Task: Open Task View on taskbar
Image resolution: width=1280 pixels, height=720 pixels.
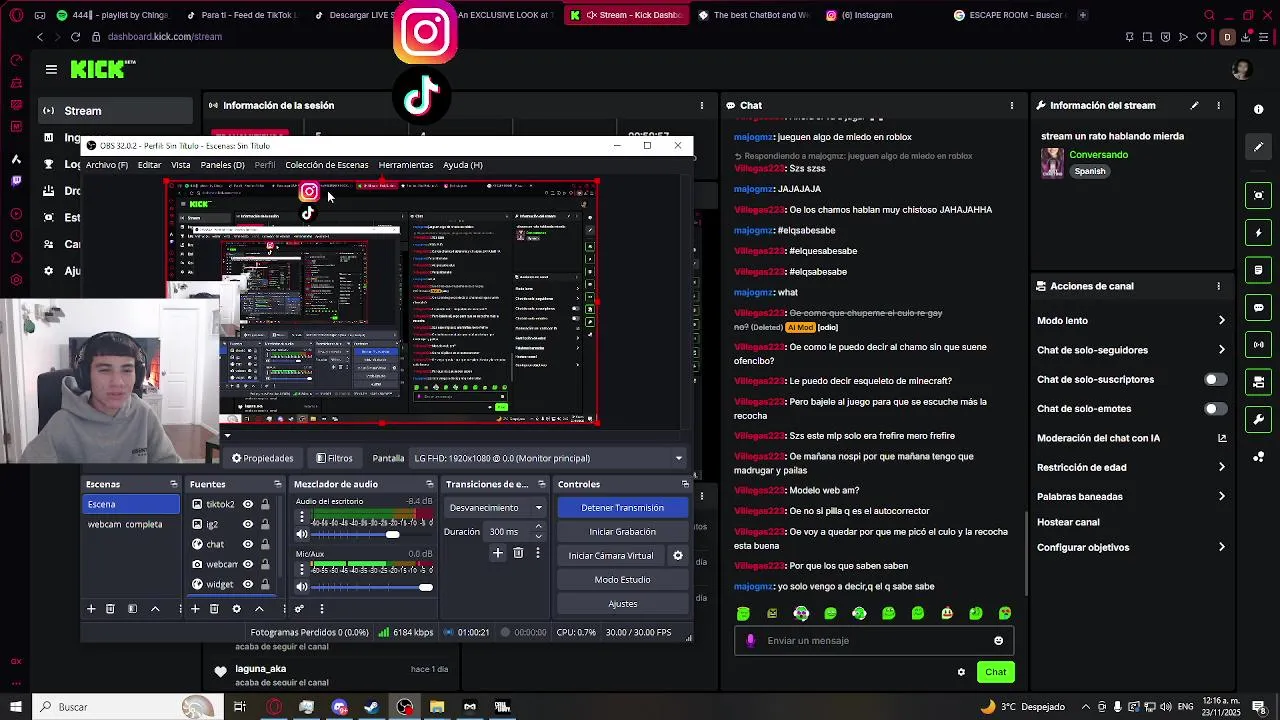Action: coord(240,707)
